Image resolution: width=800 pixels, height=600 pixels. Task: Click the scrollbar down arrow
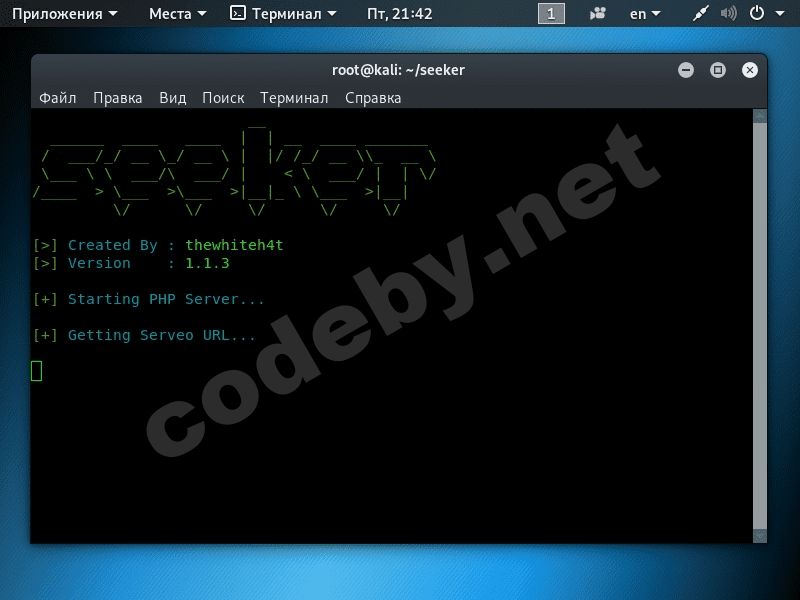[760, 536]
